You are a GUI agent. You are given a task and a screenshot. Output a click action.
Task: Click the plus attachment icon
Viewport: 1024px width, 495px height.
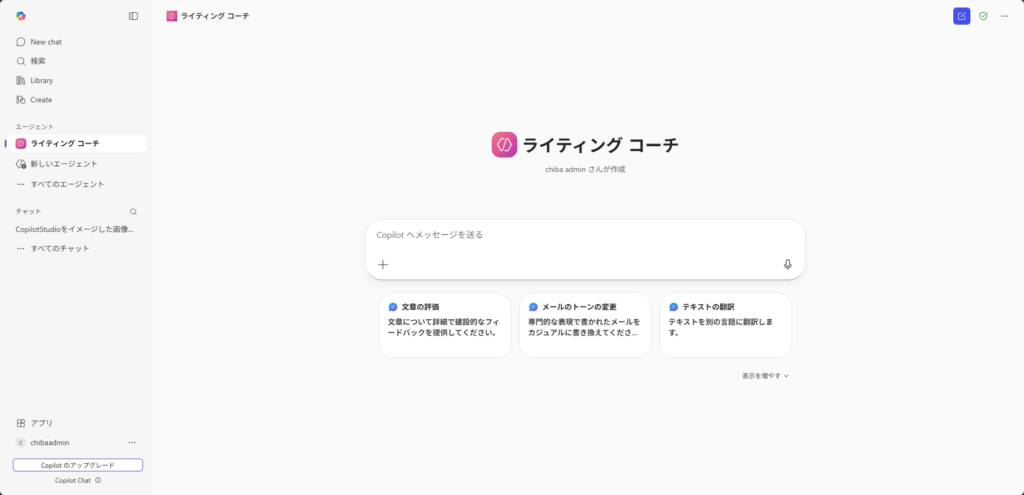(383, 264)
